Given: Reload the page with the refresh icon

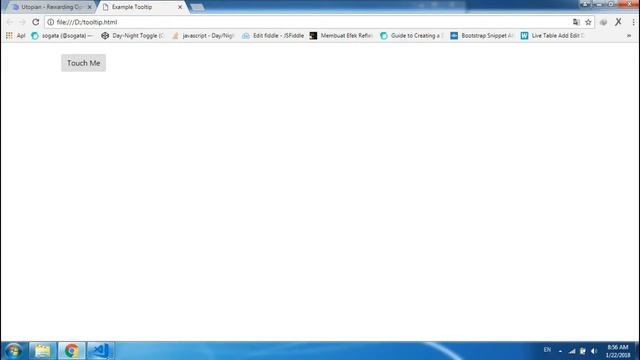Looking at the screenshot, I should tap(36, 22).
